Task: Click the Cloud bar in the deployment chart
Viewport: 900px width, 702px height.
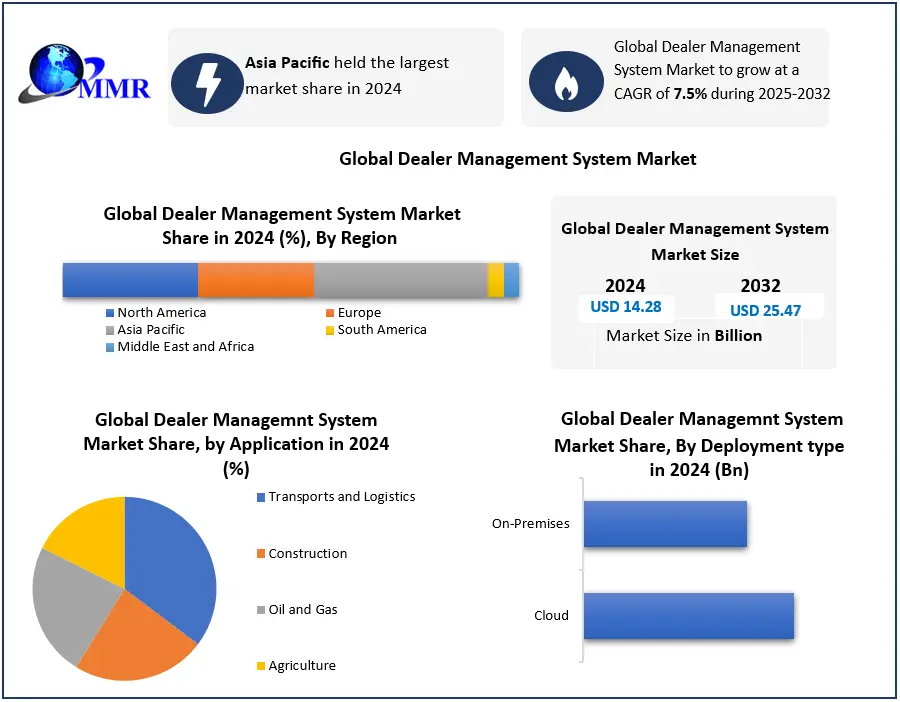Action: (x=688, y=615)
